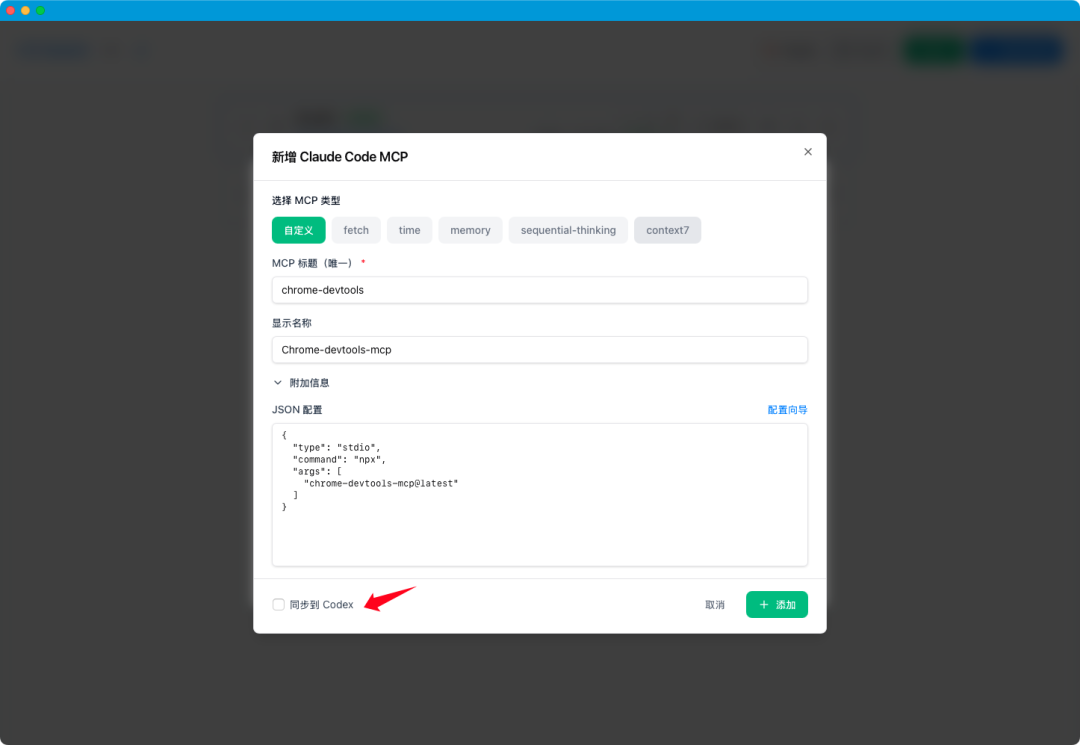Image resolution: width=1080 pixels, height=745 pixels.
Task: Collapse the 附加信息 section chevron
Action: pyautogui.click(x=278, y=383)
